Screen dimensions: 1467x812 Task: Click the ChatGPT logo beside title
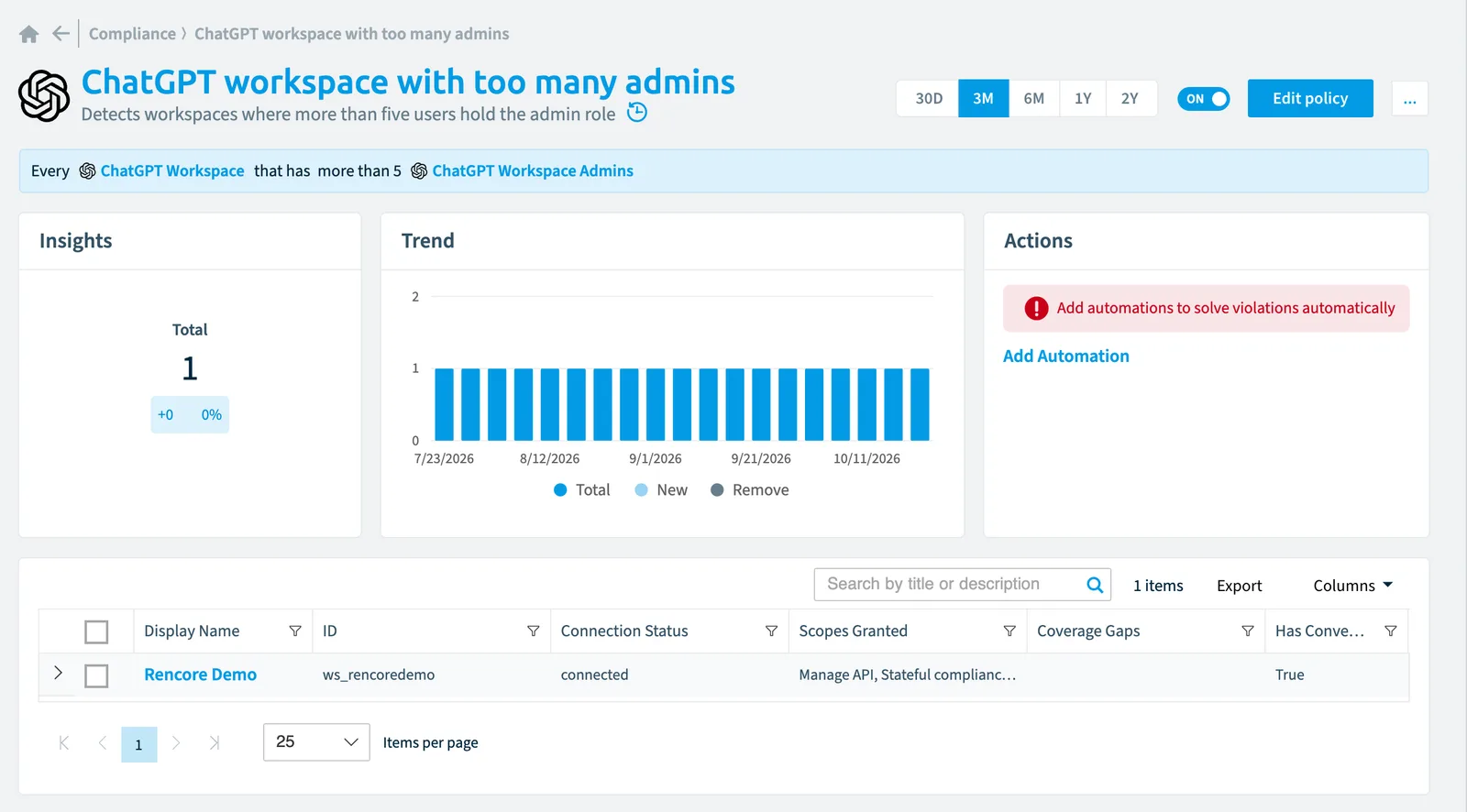coord(44,96)
